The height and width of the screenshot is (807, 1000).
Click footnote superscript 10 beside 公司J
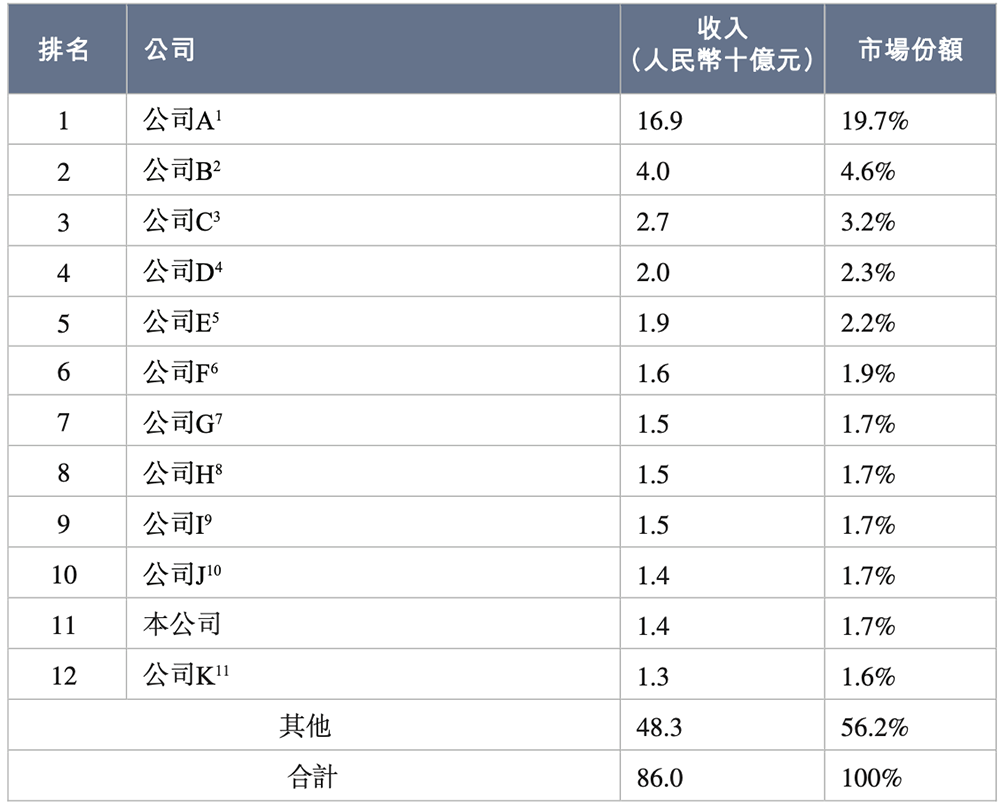[x=215, y=569]
